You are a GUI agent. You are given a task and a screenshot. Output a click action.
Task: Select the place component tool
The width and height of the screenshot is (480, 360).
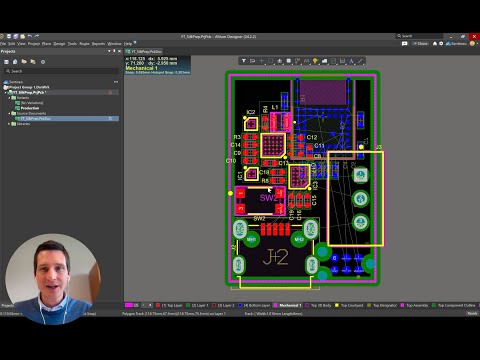tap(289, 61)
